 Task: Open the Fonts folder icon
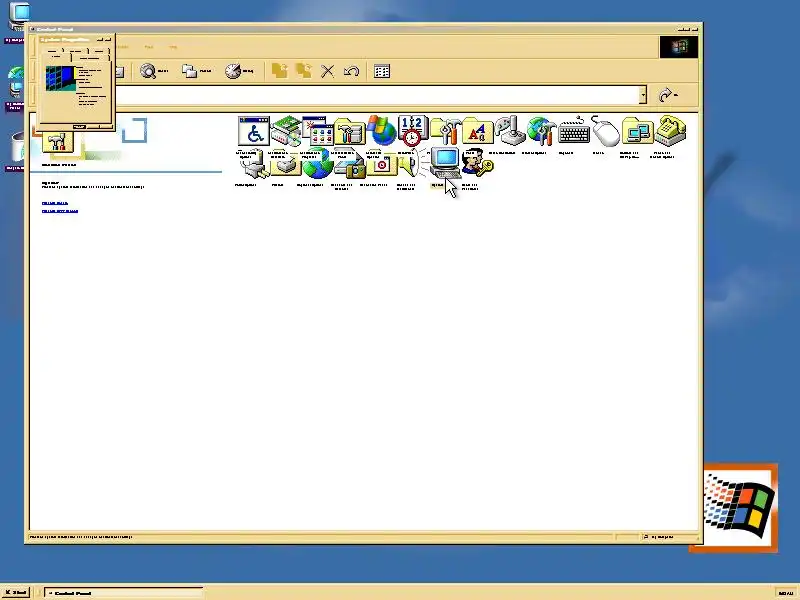(x=478, y=132)
